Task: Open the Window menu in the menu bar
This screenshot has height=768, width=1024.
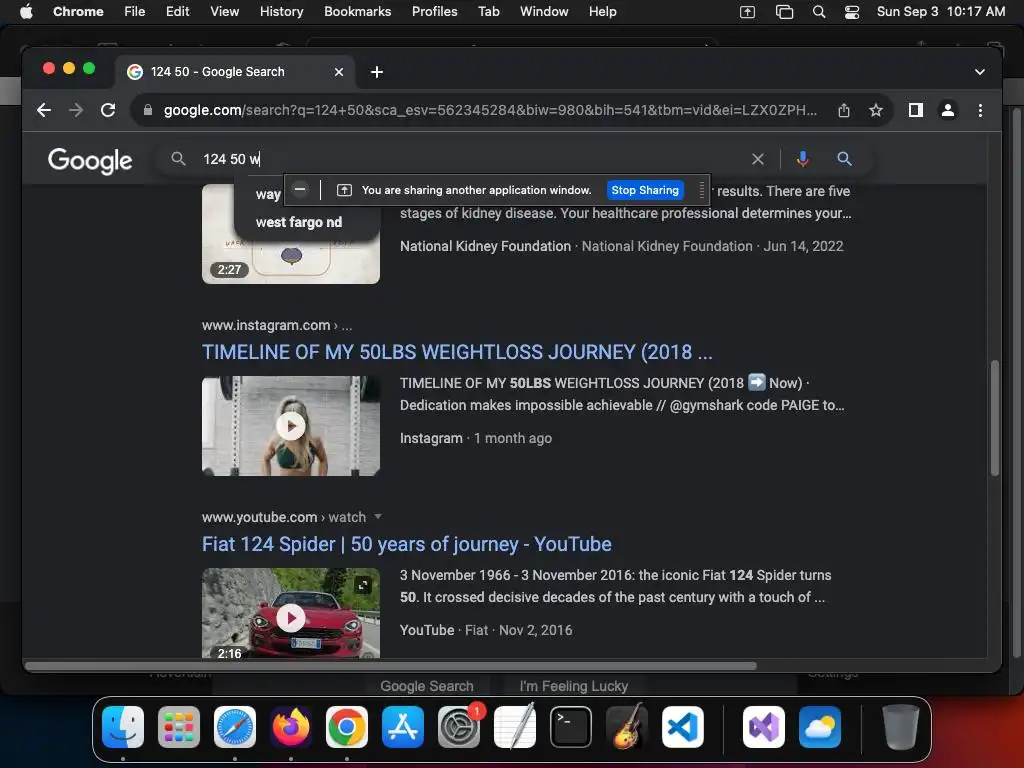Action: click(544, 11)
